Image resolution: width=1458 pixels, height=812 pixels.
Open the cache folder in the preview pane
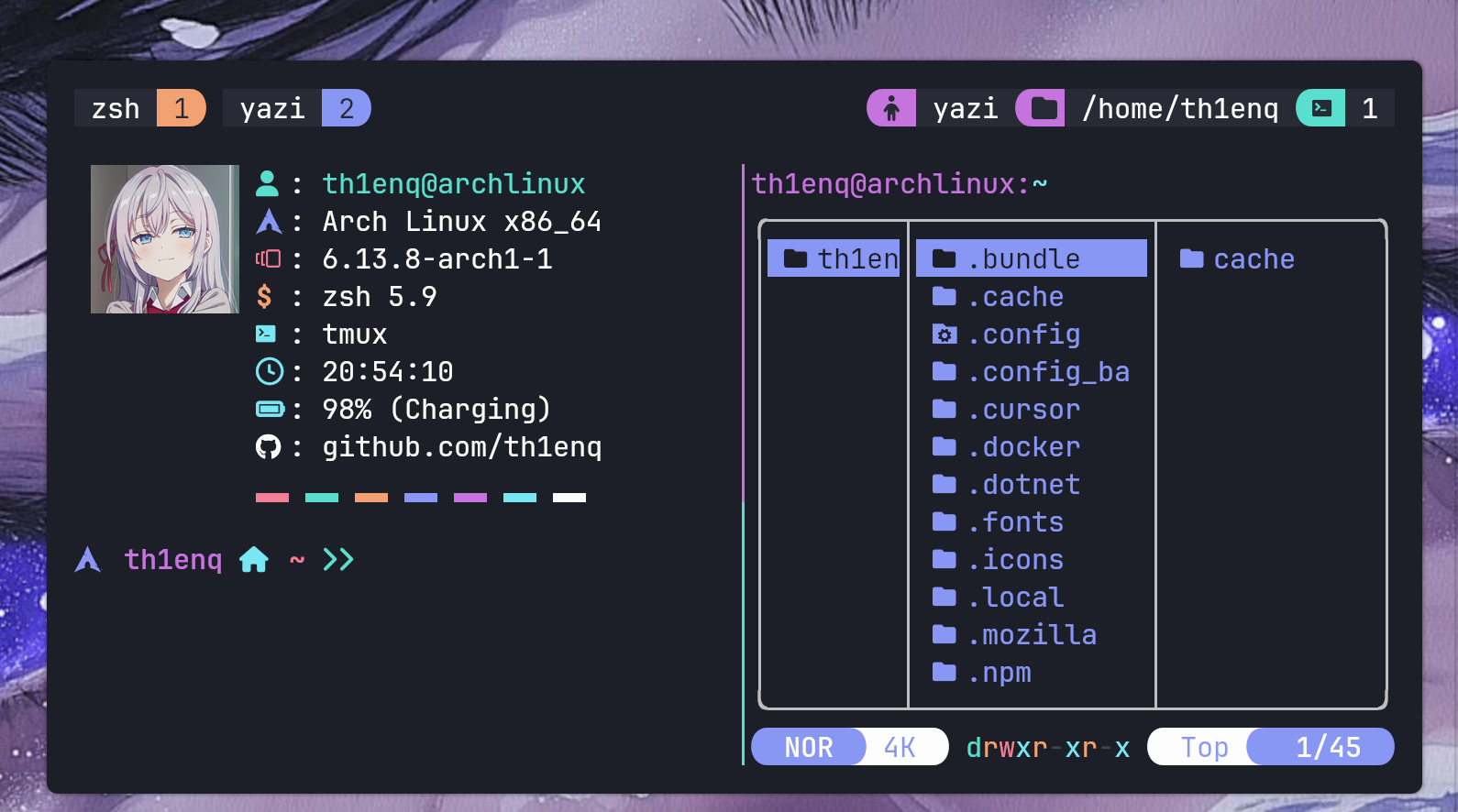(1253, 259)
